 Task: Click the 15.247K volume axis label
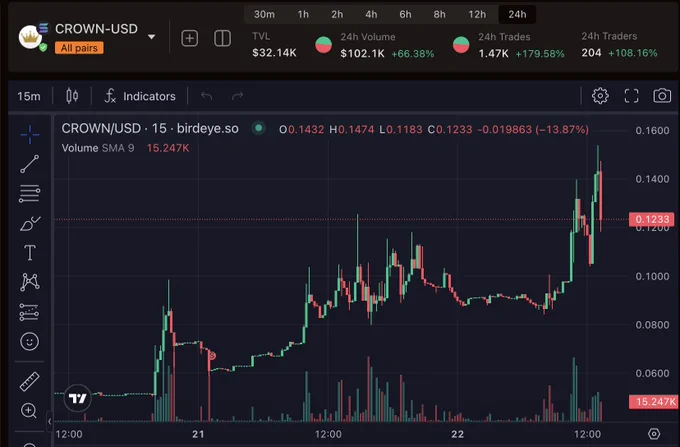[654, 401]
